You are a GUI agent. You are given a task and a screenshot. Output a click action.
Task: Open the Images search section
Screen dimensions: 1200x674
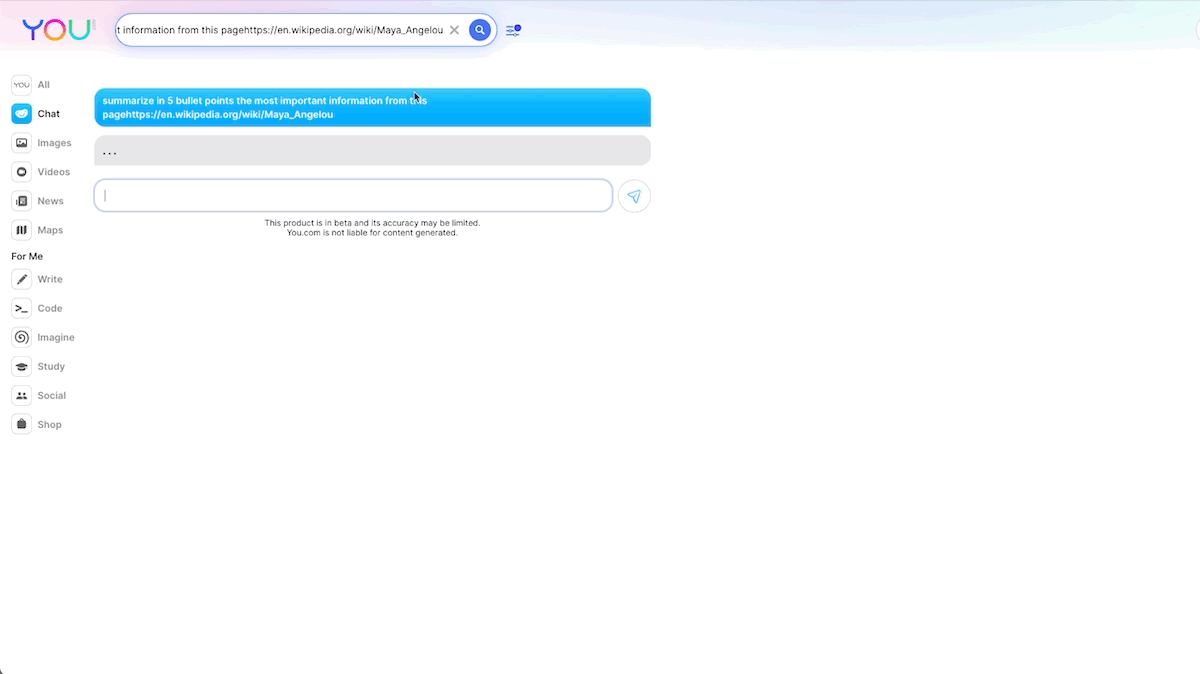tap(21, 142)
